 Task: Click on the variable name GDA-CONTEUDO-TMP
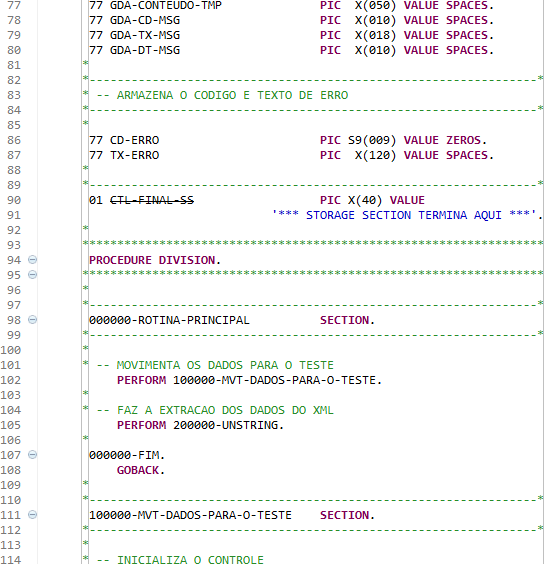[x=166, y=5]
